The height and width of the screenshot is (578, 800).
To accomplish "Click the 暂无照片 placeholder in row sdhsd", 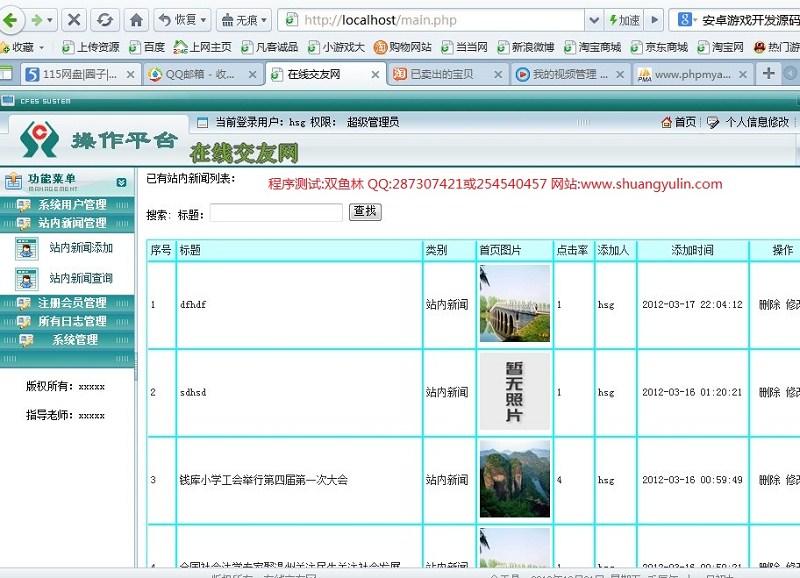I will click(x=515, y=391).
